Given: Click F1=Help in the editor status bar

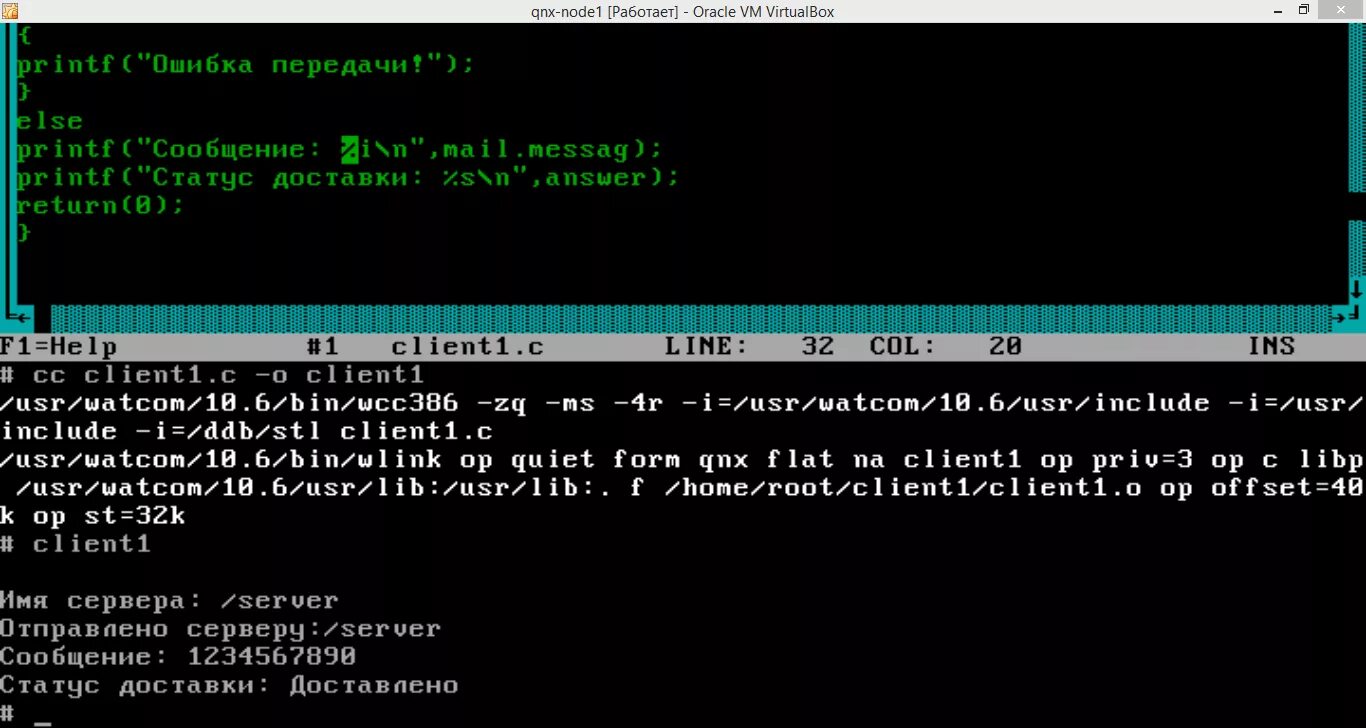Looking at the screenshot, I should tap(59, 347).
